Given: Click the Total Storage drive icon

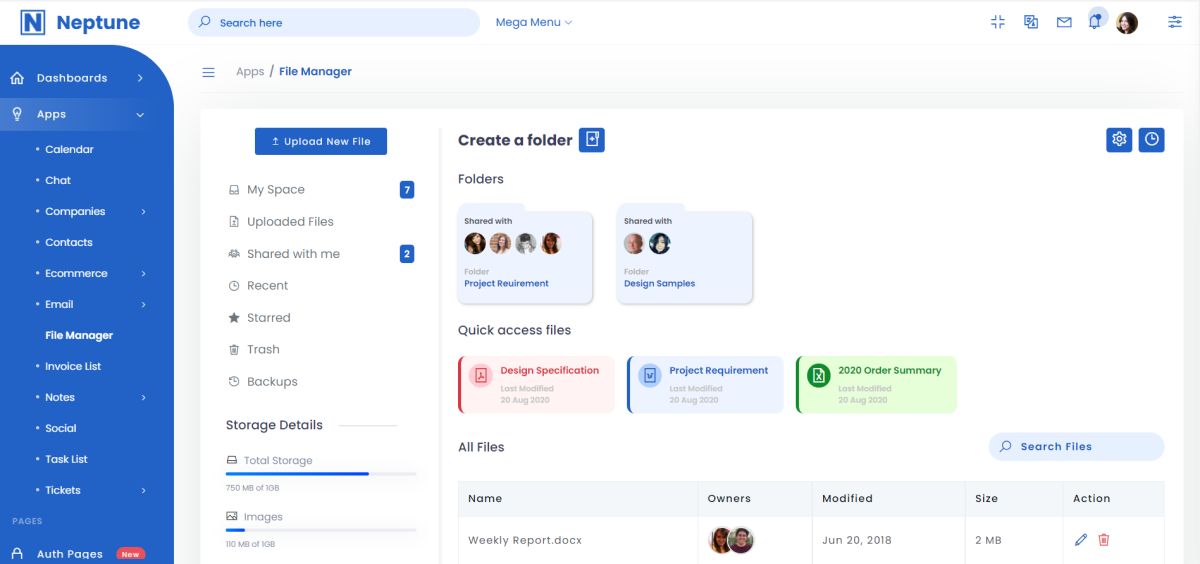Looking at the screenshot, I should [x=232, y=460].
